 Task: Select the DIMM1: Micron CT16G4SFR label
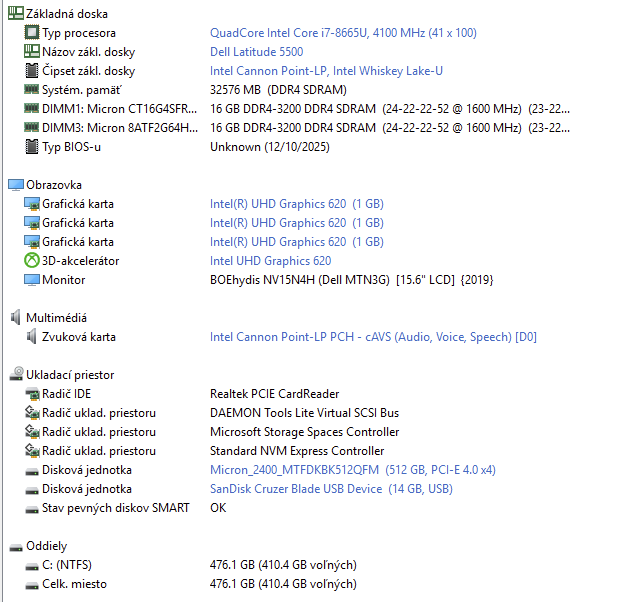[120, 109]
